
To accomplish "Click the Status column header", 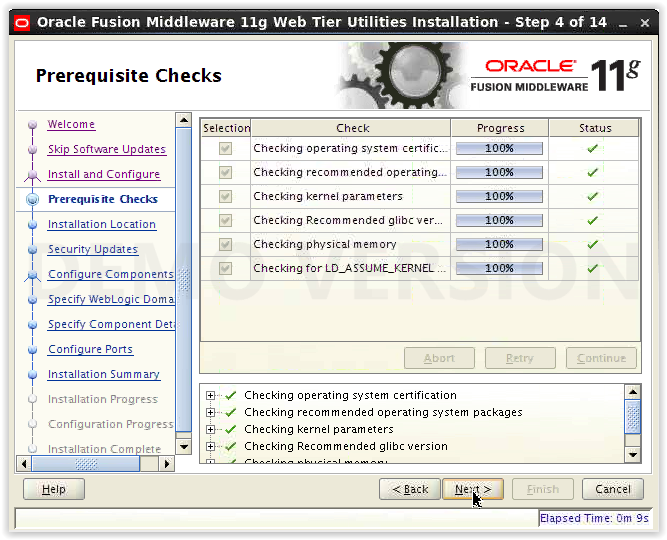I will coord(595,128).
